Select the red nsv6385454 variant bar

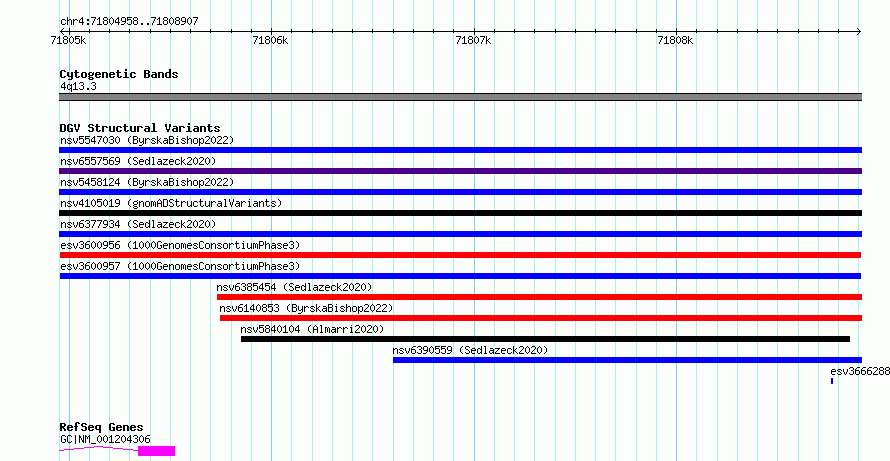(539, 297)
